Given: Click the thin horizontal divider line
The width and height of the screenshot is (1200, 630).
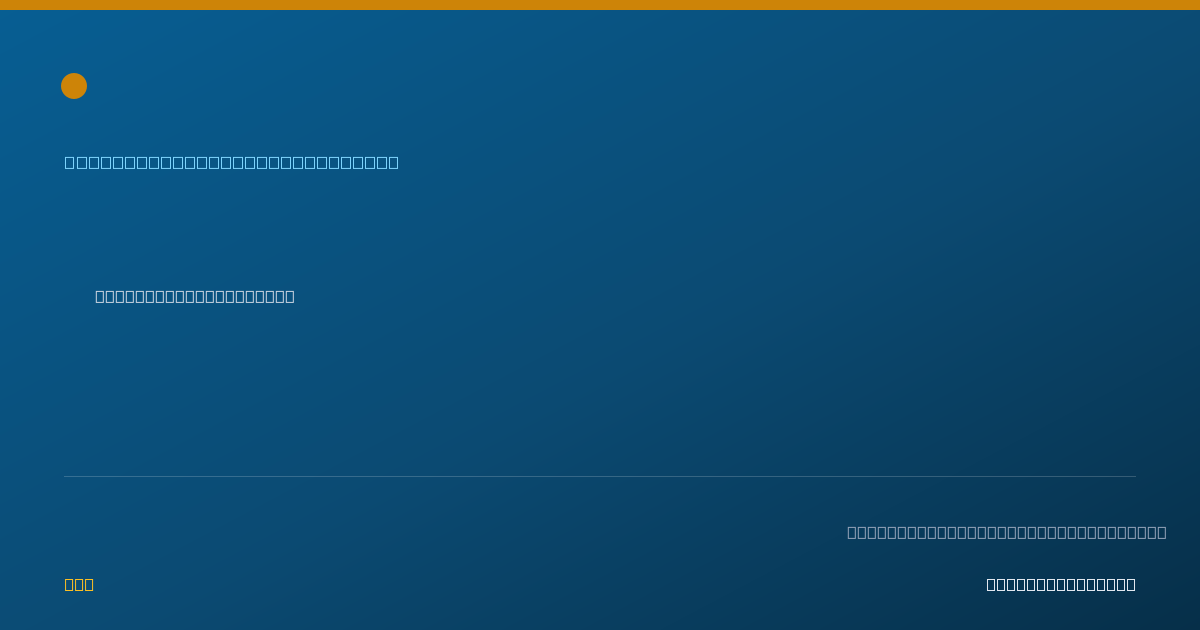Looking at the screenshot, I should pyautogui.click(x=600, y=476).
